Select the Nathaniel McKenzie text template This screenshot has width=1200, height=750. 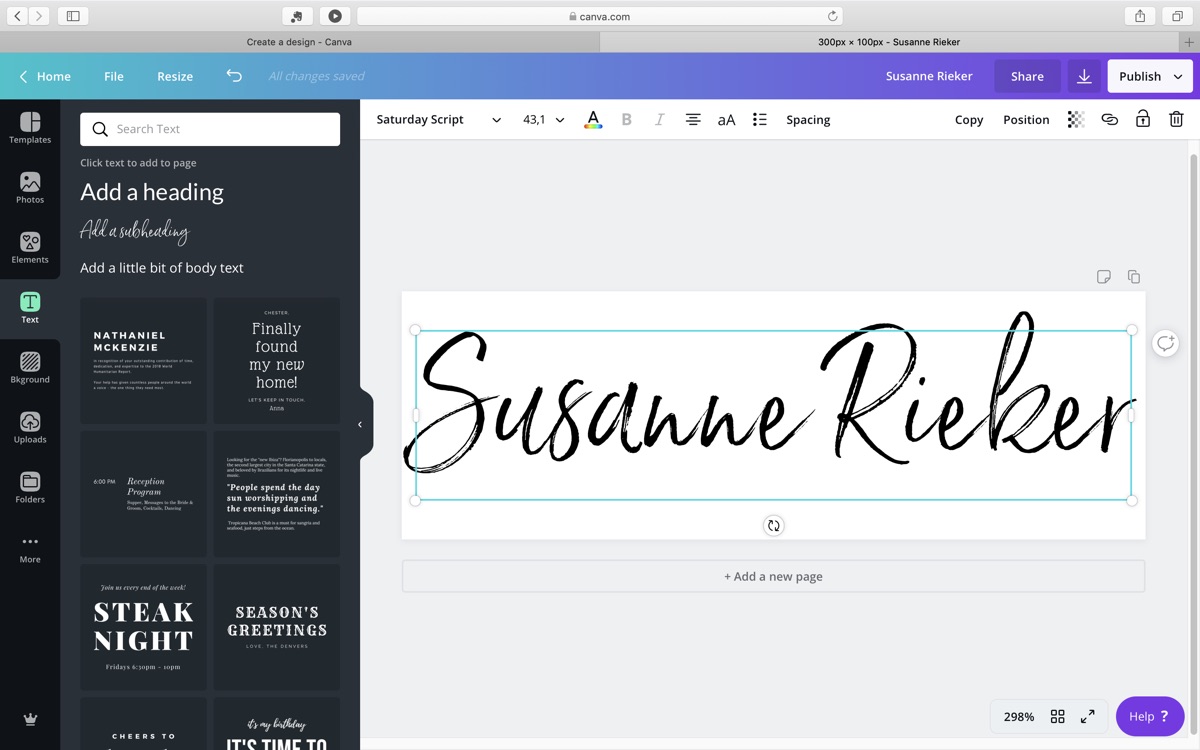coord(143,361)
